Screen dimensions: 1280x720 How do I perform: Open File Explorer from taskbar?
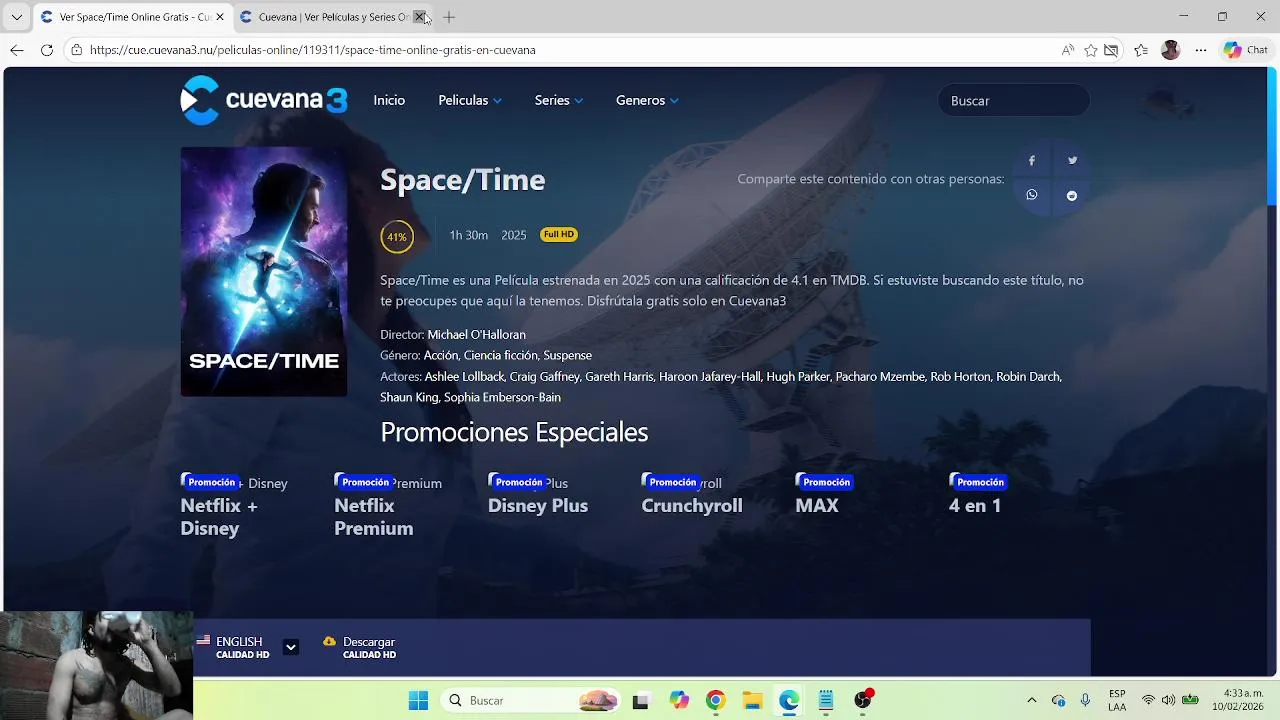[x=752, y=700]
